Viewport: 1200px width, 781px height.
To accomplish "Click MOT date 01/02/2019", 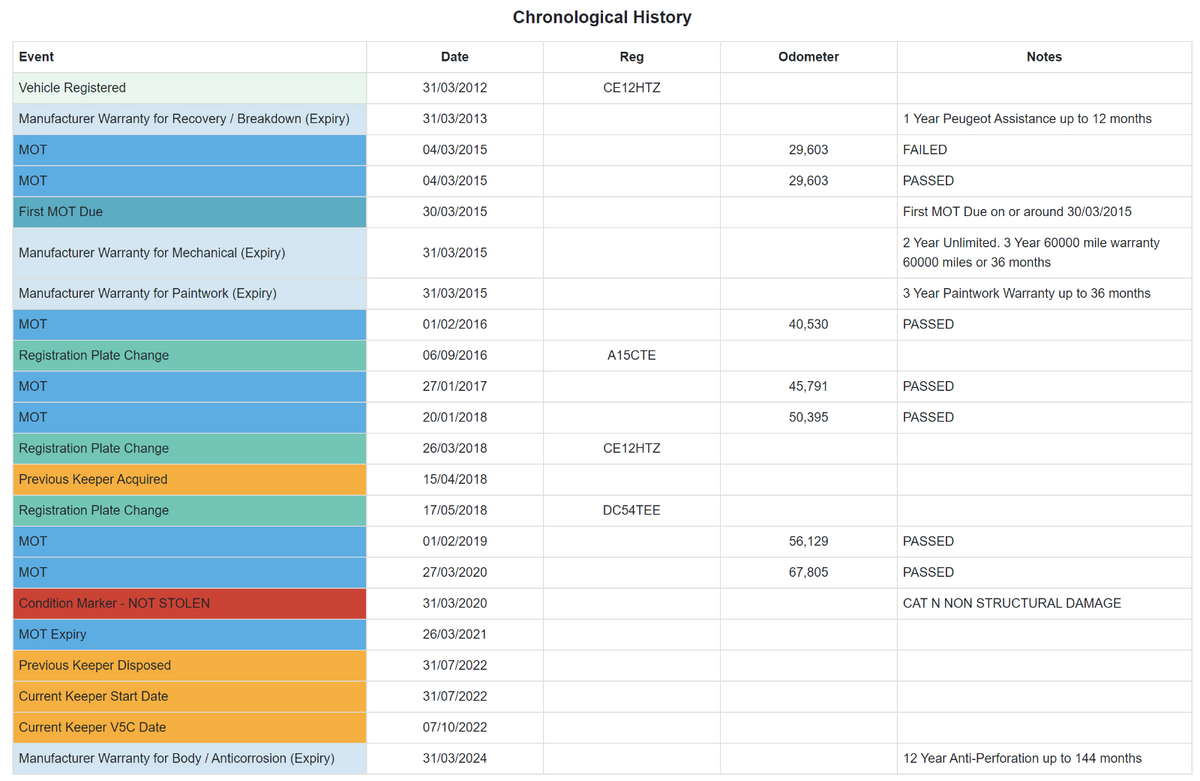I will pos(455,542).
